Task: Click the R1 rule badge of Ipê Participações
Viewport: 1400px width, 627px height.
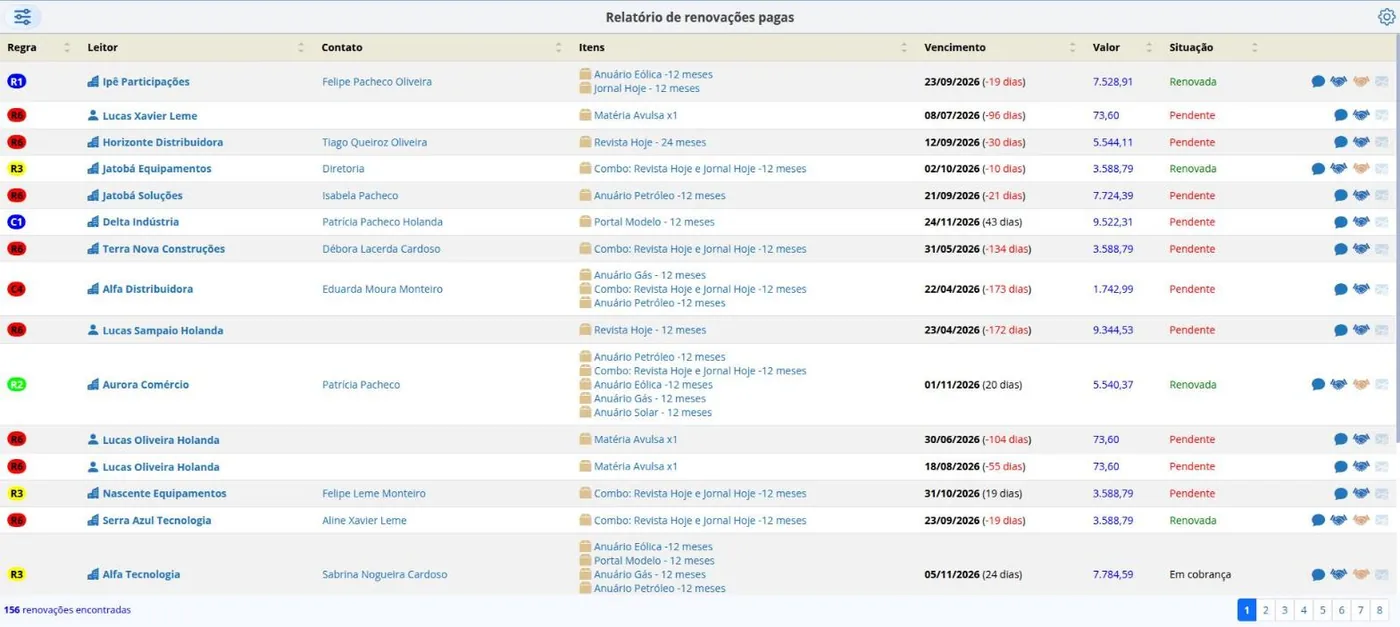Action: (x=16, y=82)
